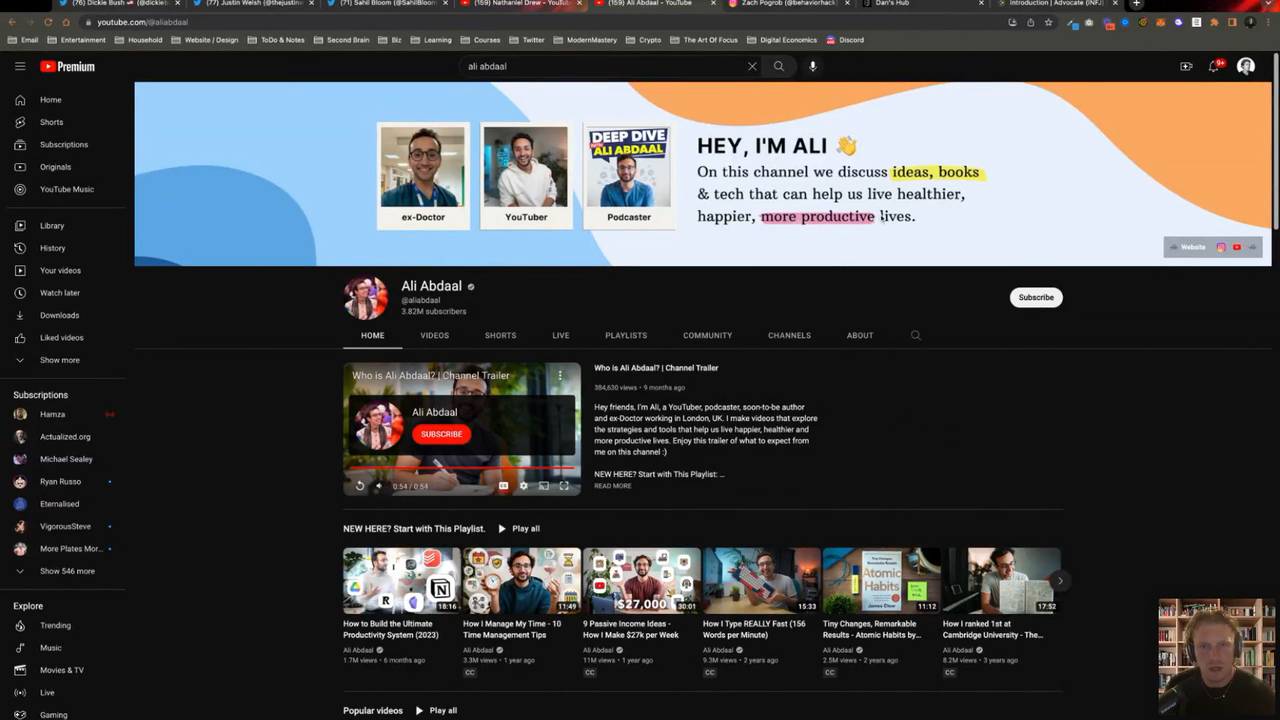Subscribe to Ali Abdaal channel
Screen dimensions: 1280x720
coord(1035,297)
